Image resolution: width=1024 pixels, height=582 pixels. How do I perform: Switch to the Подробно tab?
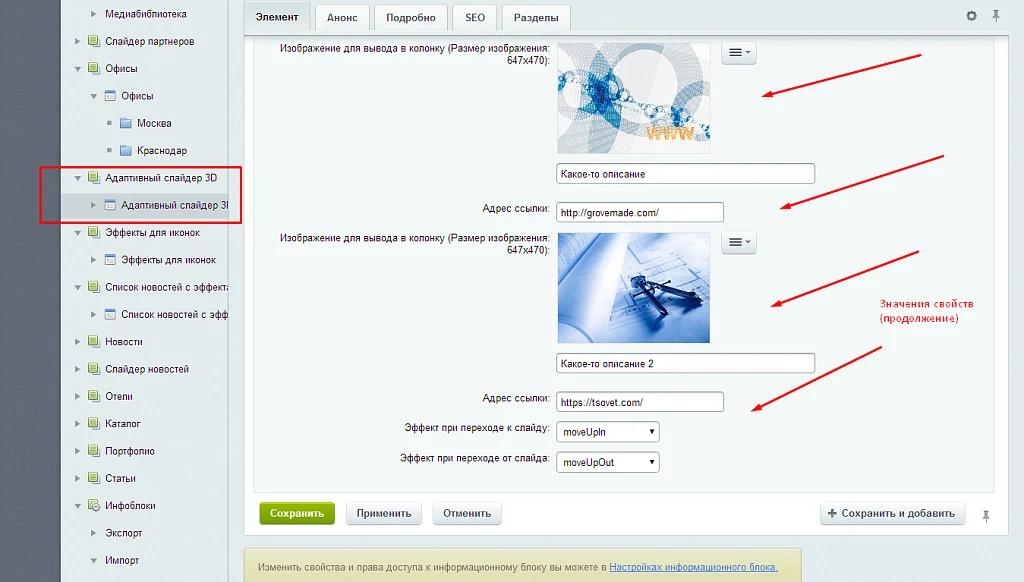click(411, 18)
